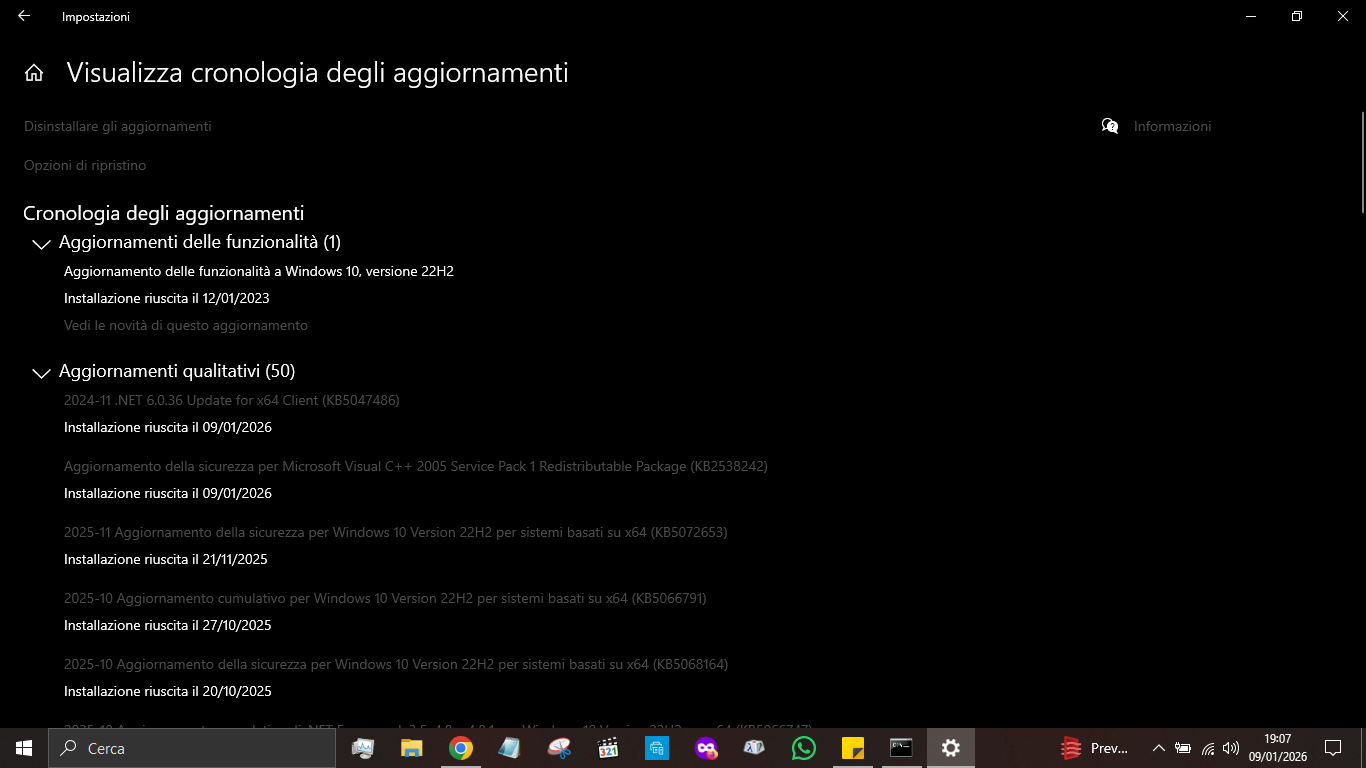Viewport: 1366px width, 768px height.
Task: Collapse Aggiornamenti delle funzionalità section
Action: pos(41,244)
